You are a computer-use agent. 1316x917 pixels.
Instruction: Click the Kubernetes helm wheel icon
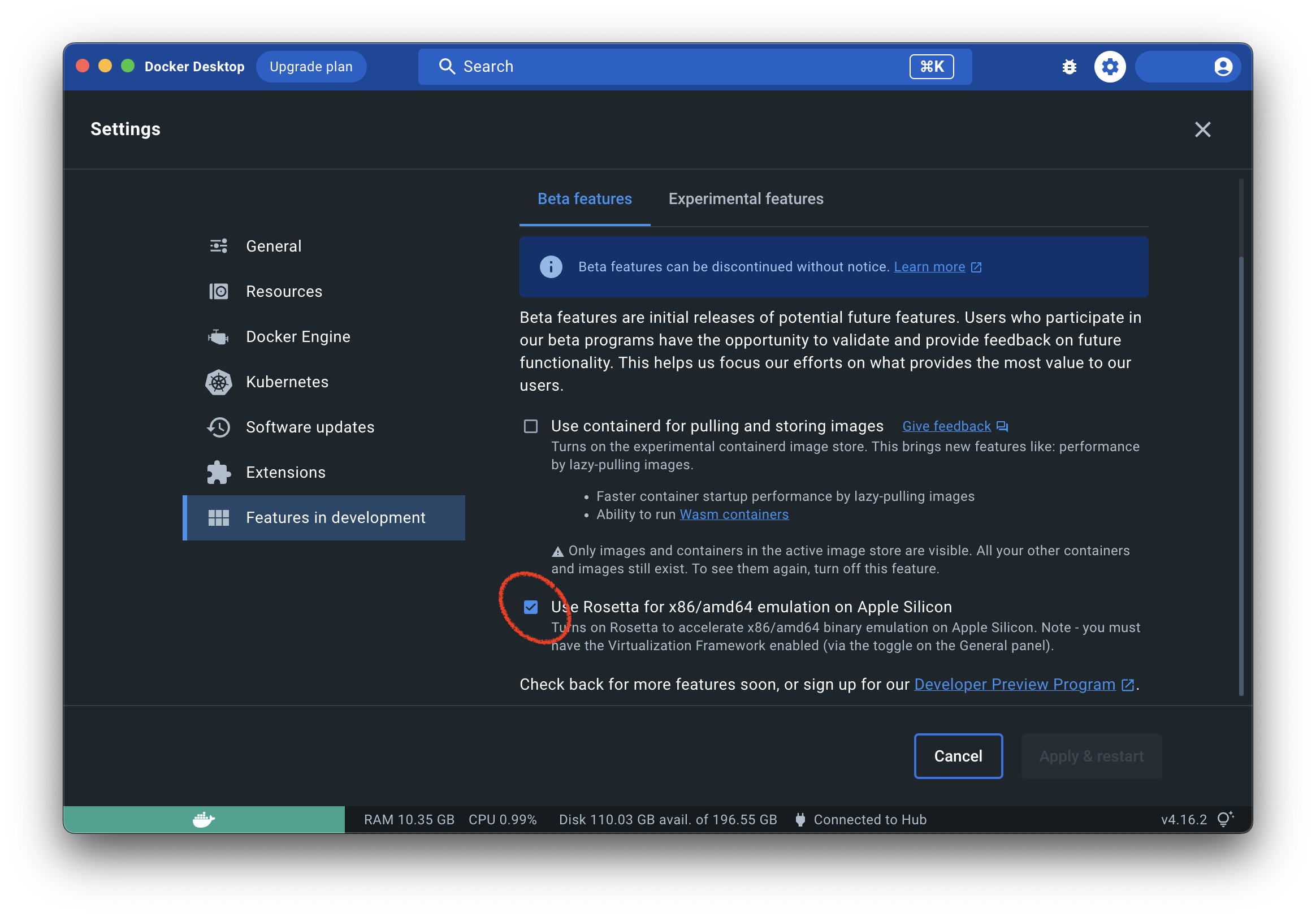click(x=218, y=382)
